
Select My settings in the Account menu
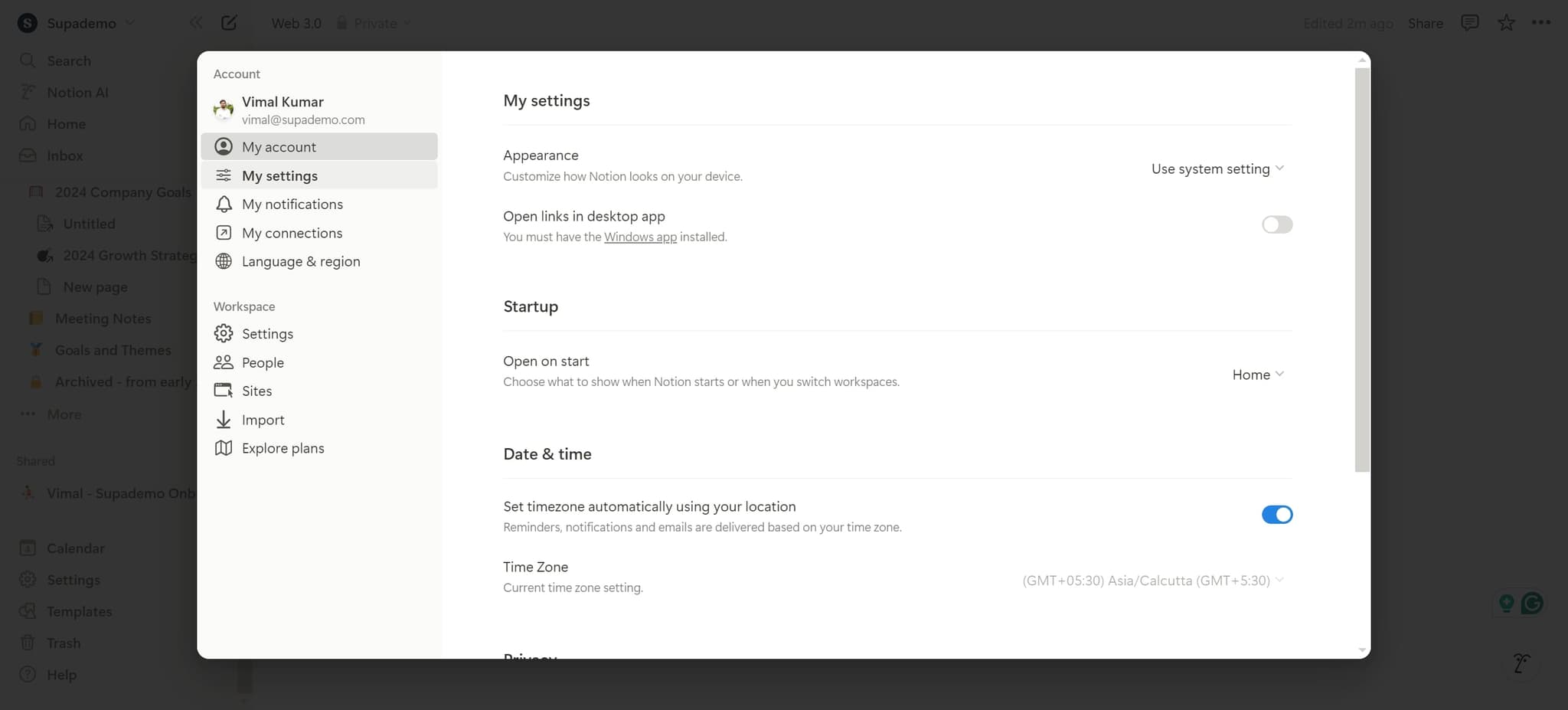pyautogui.click(x=279, y=175)
